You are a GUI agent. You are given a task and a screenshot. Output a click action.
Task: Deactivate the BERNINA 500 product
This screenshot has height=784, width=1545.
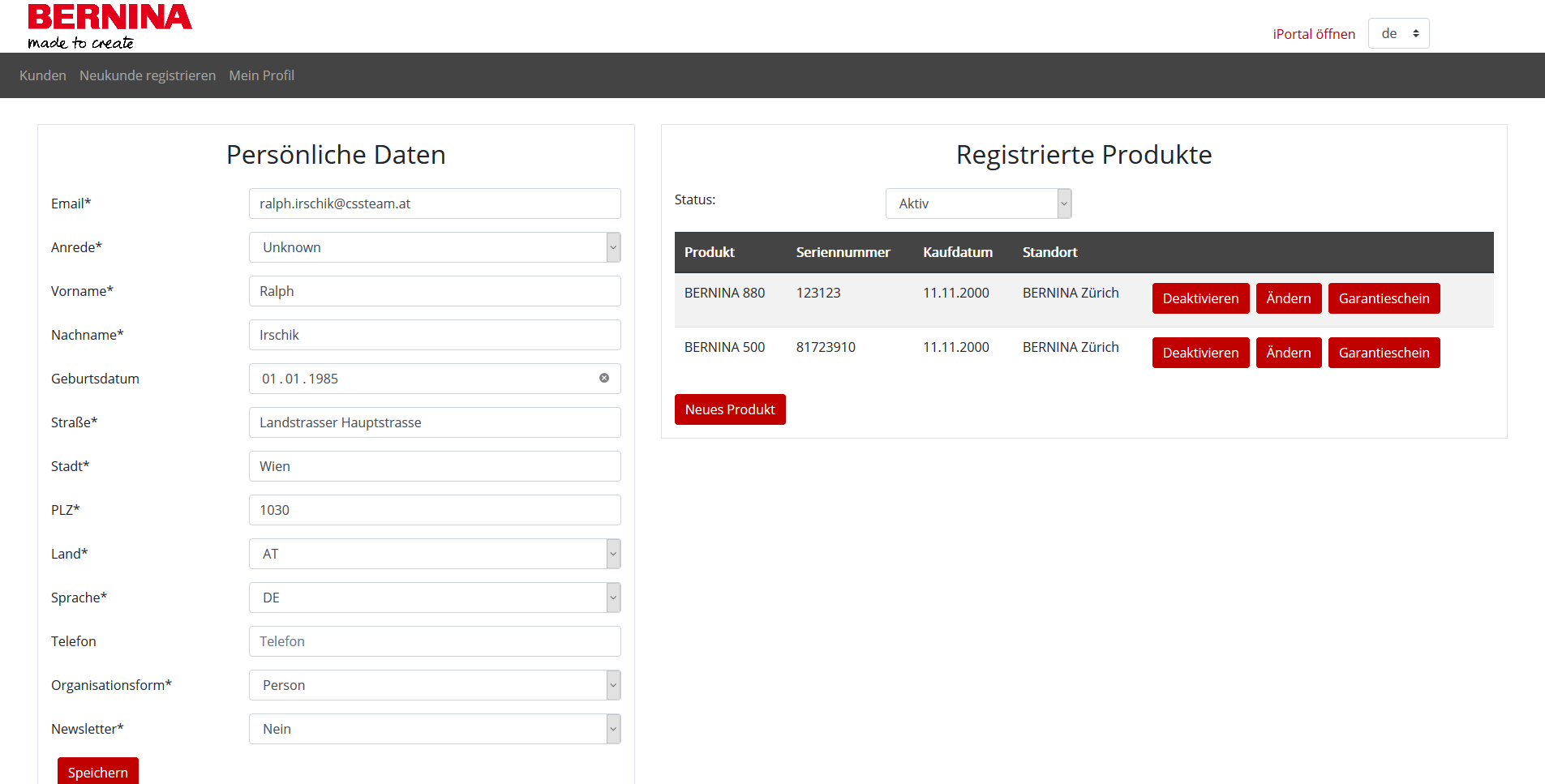pos(1200,353)
